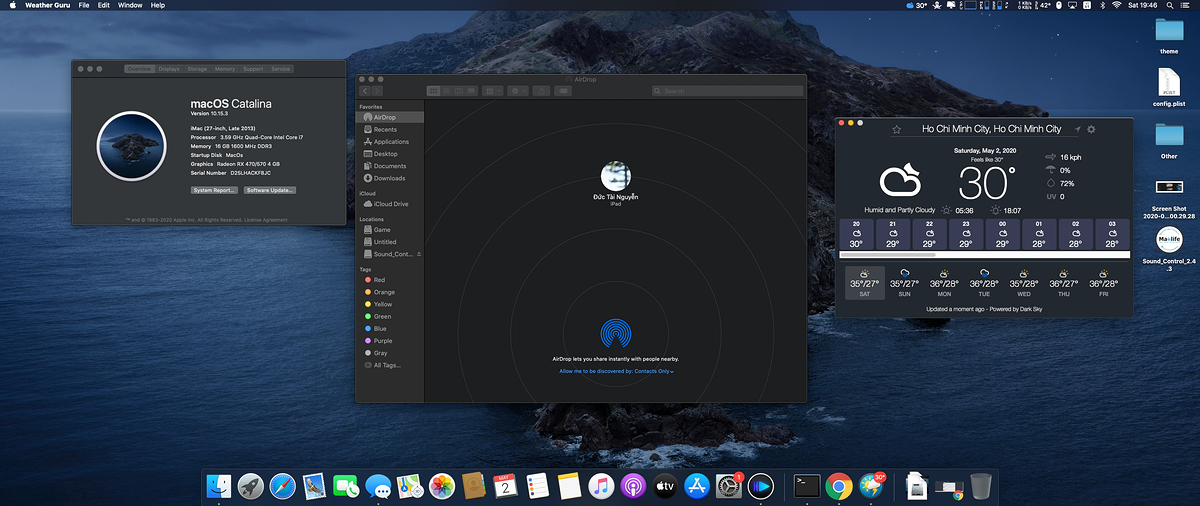Select the SUN daily forecast tile
1200x506 pixels.
pyautogui.click(x=905, y=283)
